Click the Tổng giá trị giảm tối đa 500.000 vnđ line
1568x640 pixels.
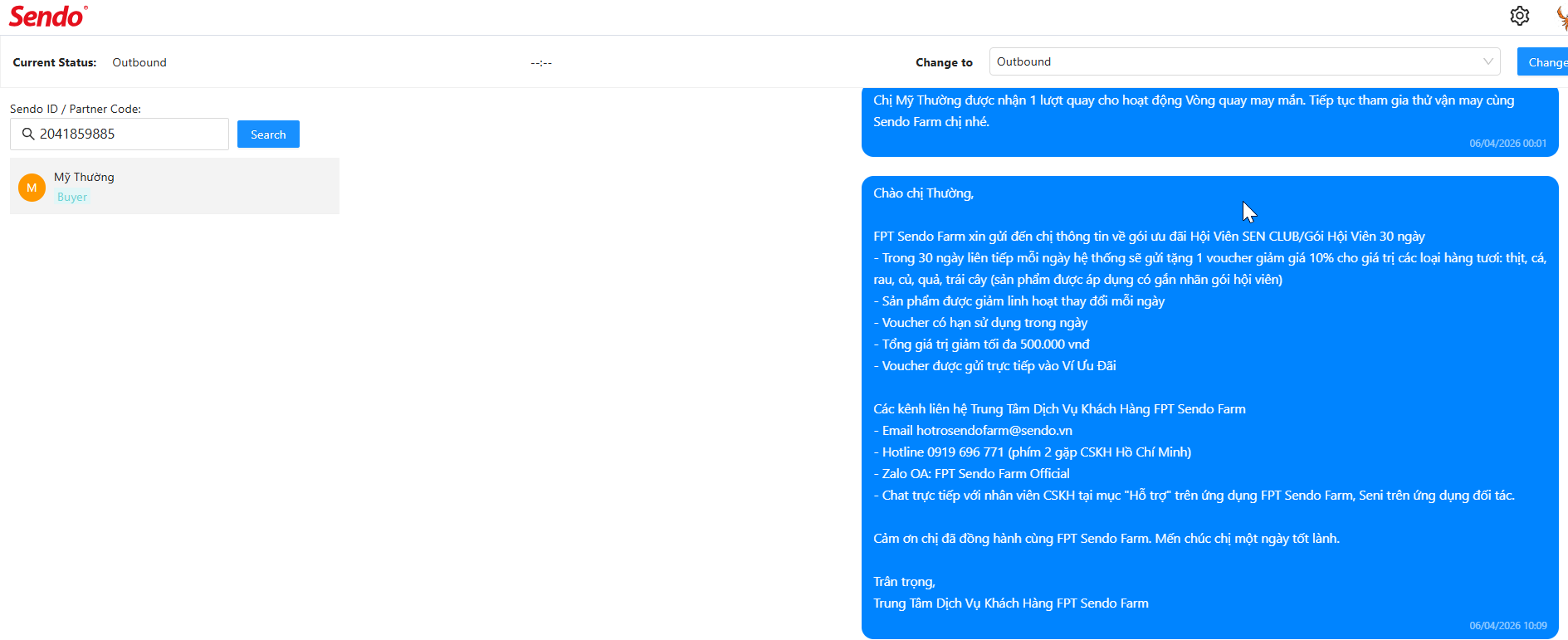pos(981,344)
